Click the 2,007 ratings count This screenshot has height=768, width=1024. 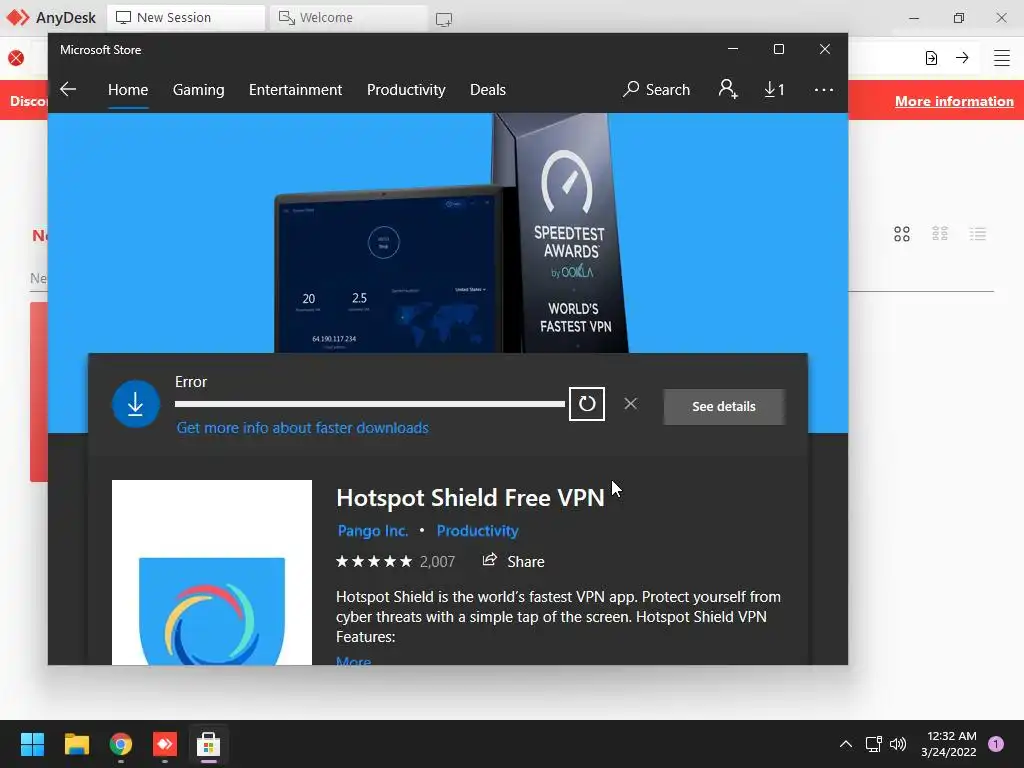coord(437,562)
